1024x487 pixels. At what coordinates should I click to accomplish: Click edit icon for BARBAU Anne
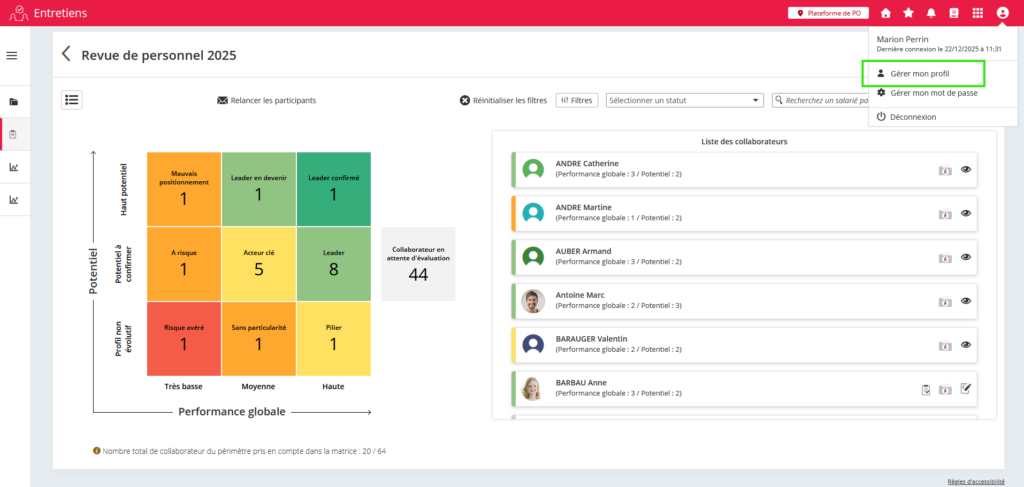(x=966, y=389)
